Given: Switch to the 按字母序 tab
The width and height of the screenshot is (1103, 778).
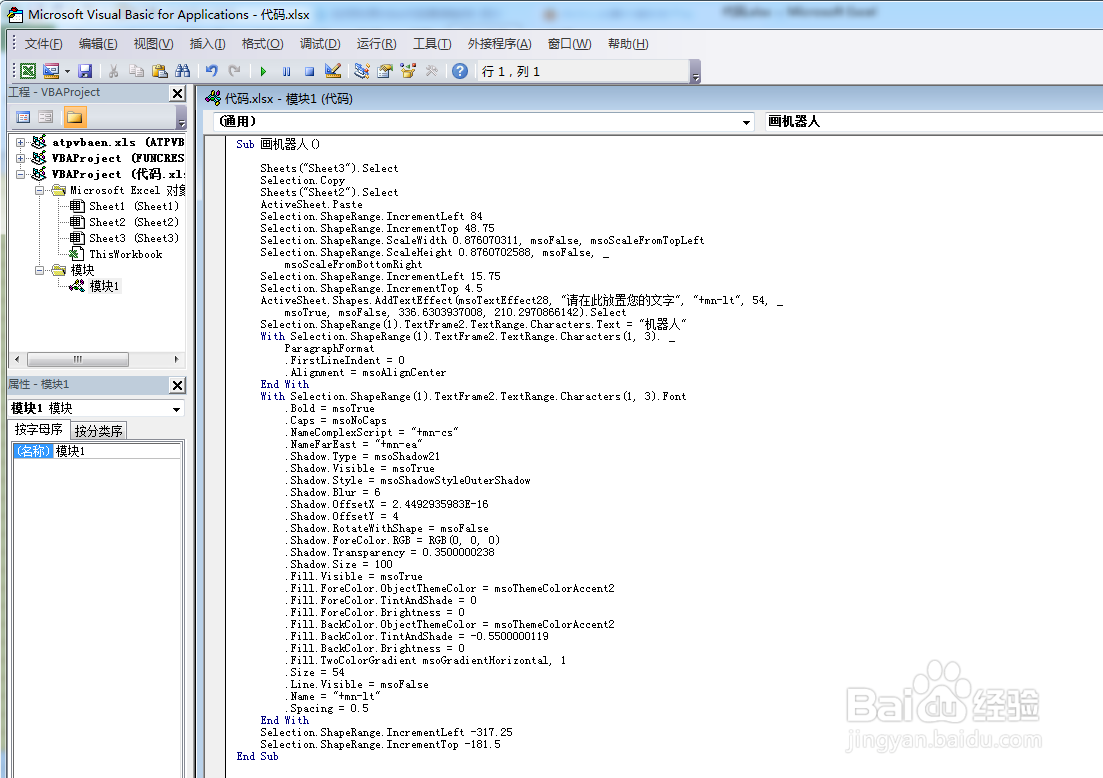Looking at the screenshot, I should tap(39, 430).
